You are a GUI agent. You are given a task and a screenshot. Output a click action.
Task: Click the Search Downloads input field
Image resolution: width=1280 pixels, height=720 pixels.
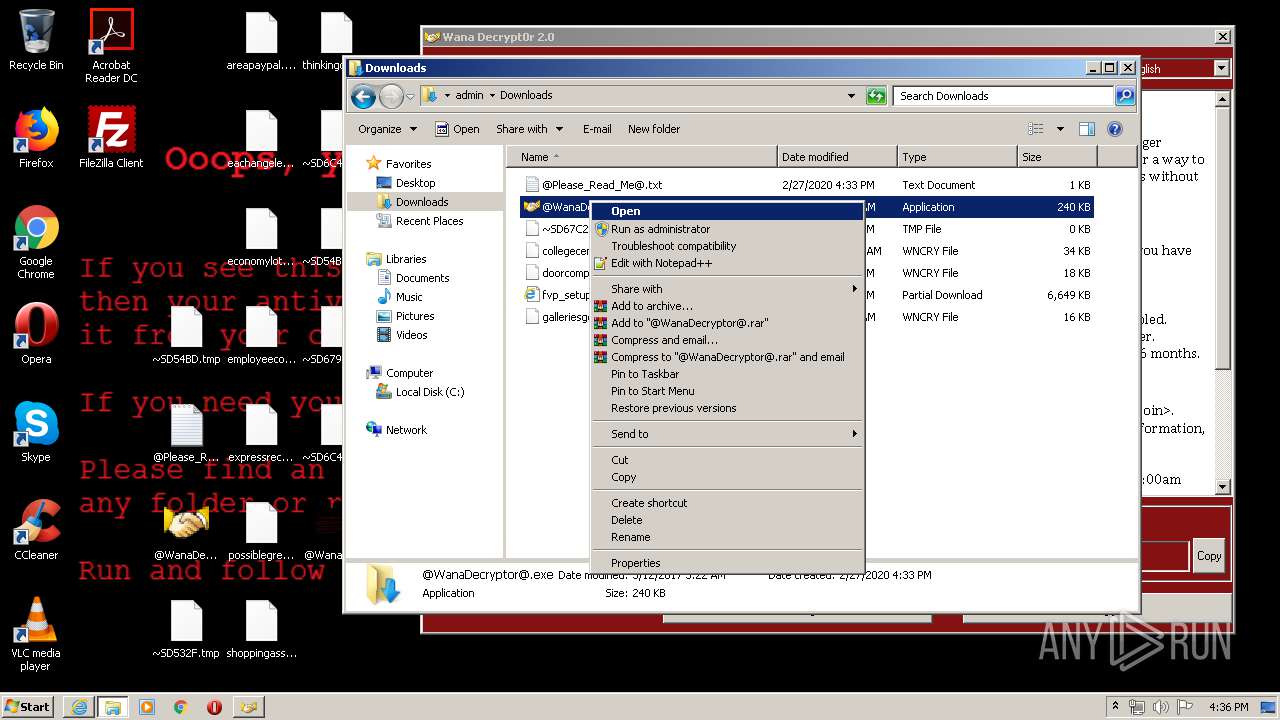[x=1003, y=96]
